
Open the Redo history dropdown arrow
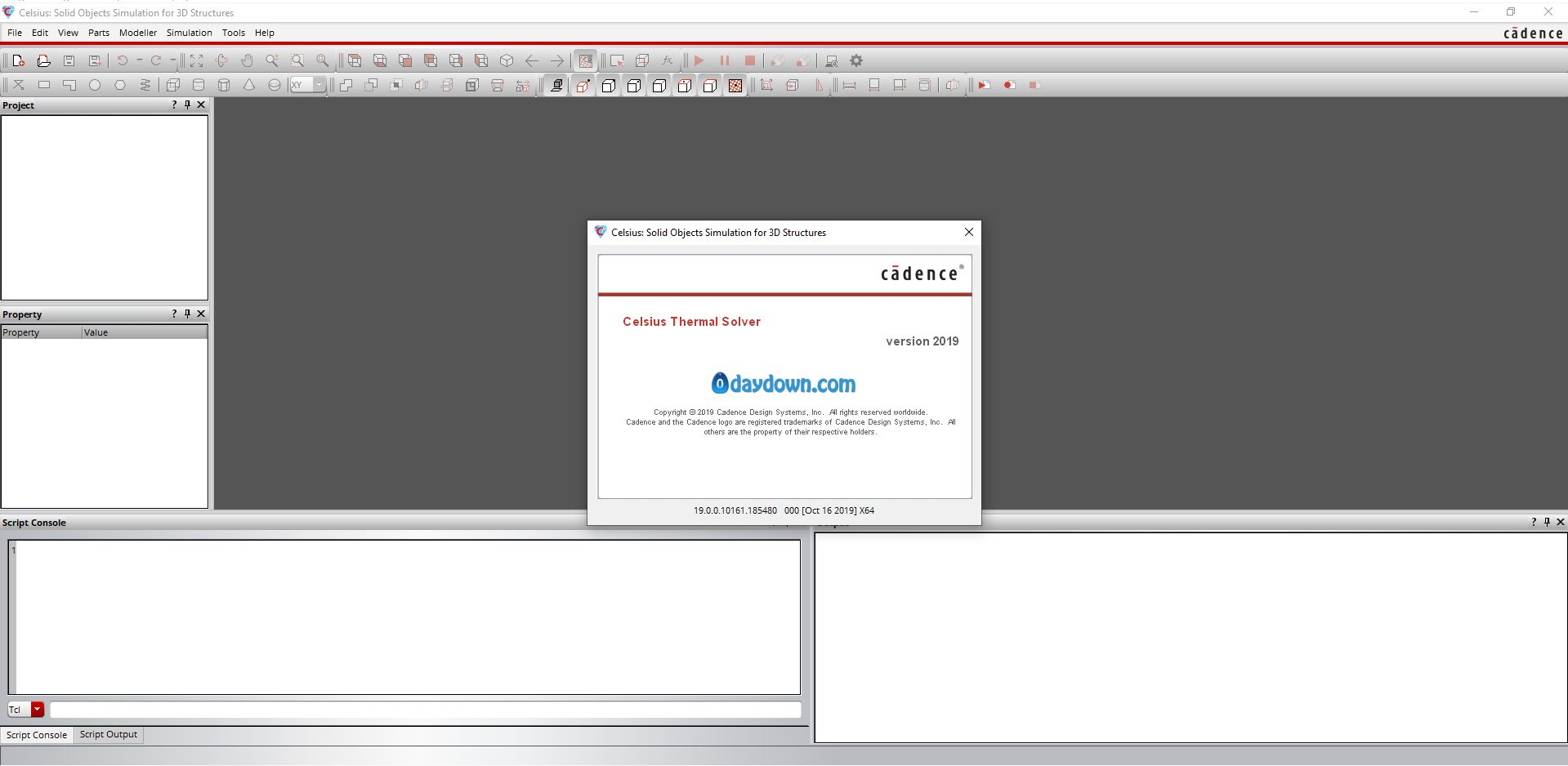[x=172, y=60]
